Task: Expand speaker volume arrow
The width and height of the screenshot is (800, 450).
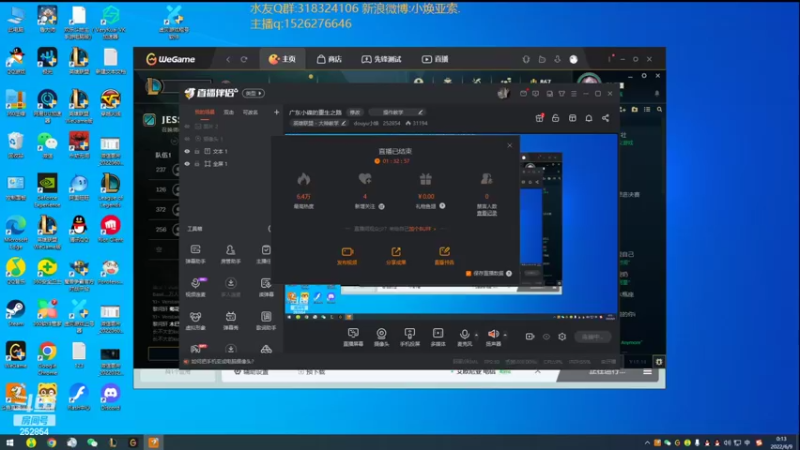Action: click(x=505, y=335)
